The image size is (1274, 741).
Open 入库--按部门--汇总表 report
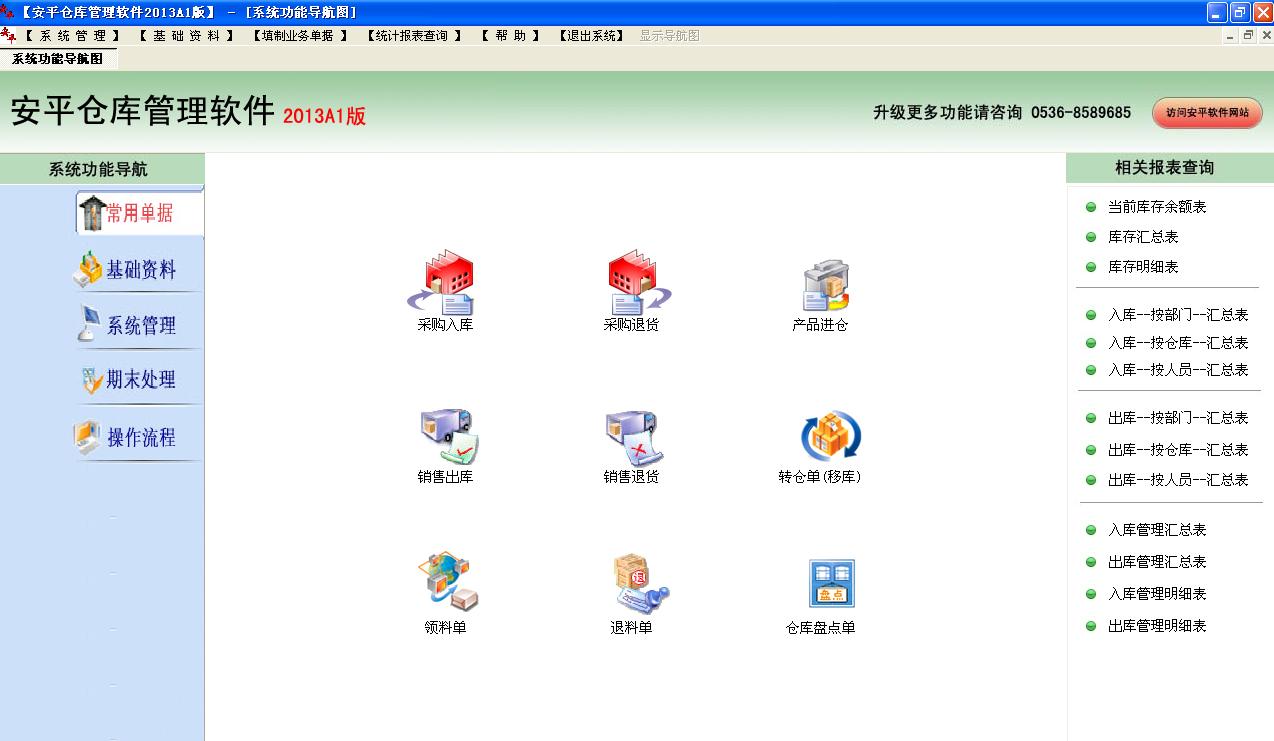click(x=1178, y=315)
